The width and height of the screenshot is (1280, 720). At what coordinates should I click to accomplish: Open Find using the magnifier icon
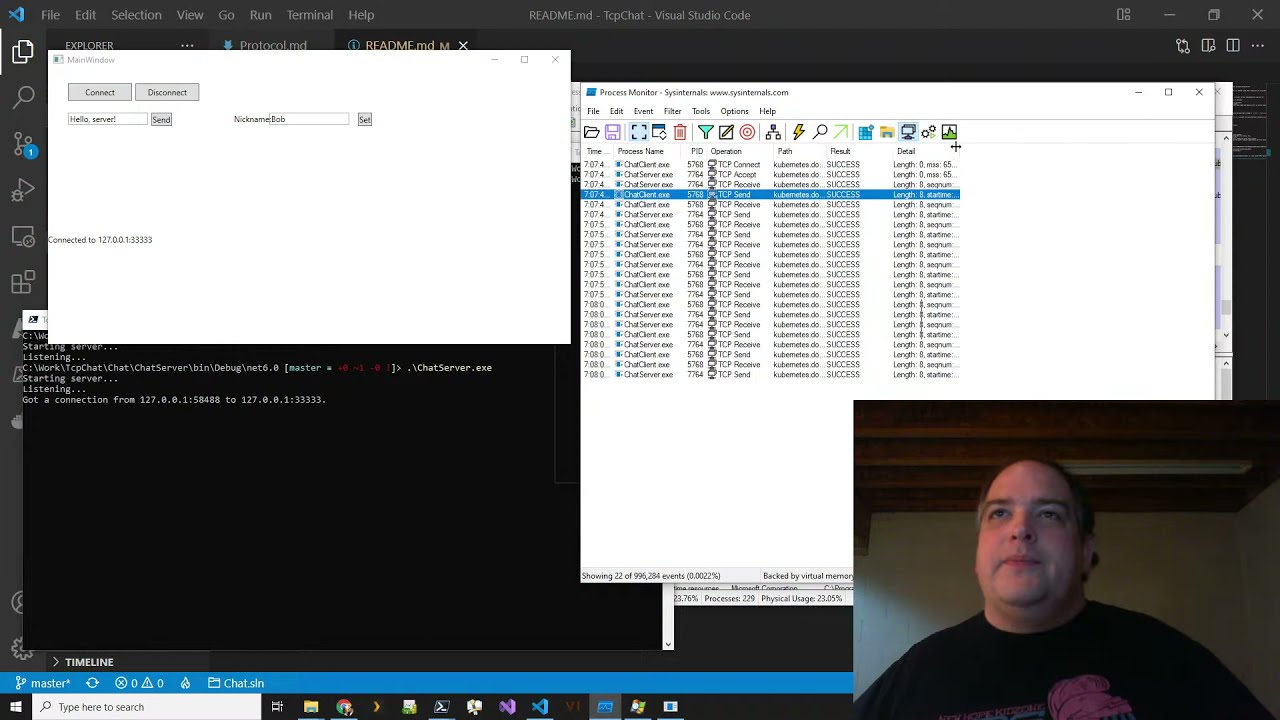click(820, 132)
